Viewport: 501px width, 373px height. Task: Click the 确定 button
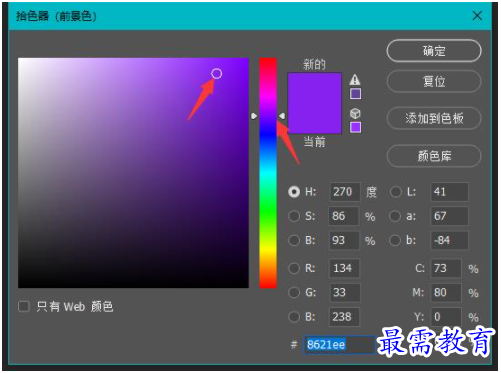(434, 51)
